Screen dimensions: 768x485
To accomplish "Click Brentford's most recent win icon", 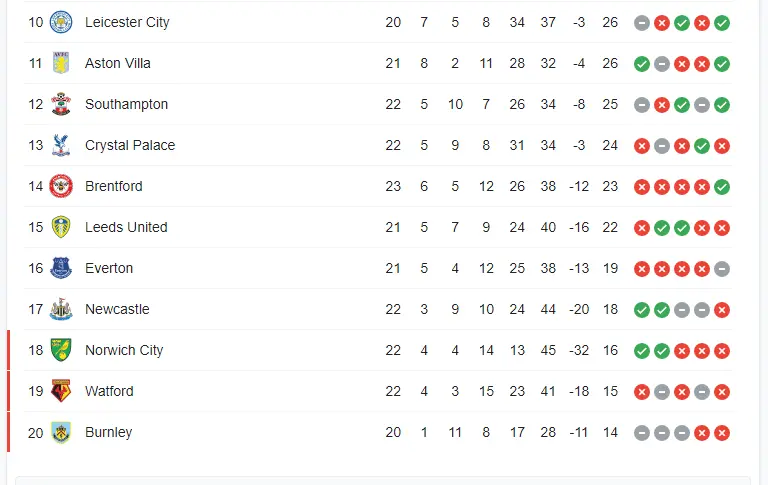I will 722,186.
